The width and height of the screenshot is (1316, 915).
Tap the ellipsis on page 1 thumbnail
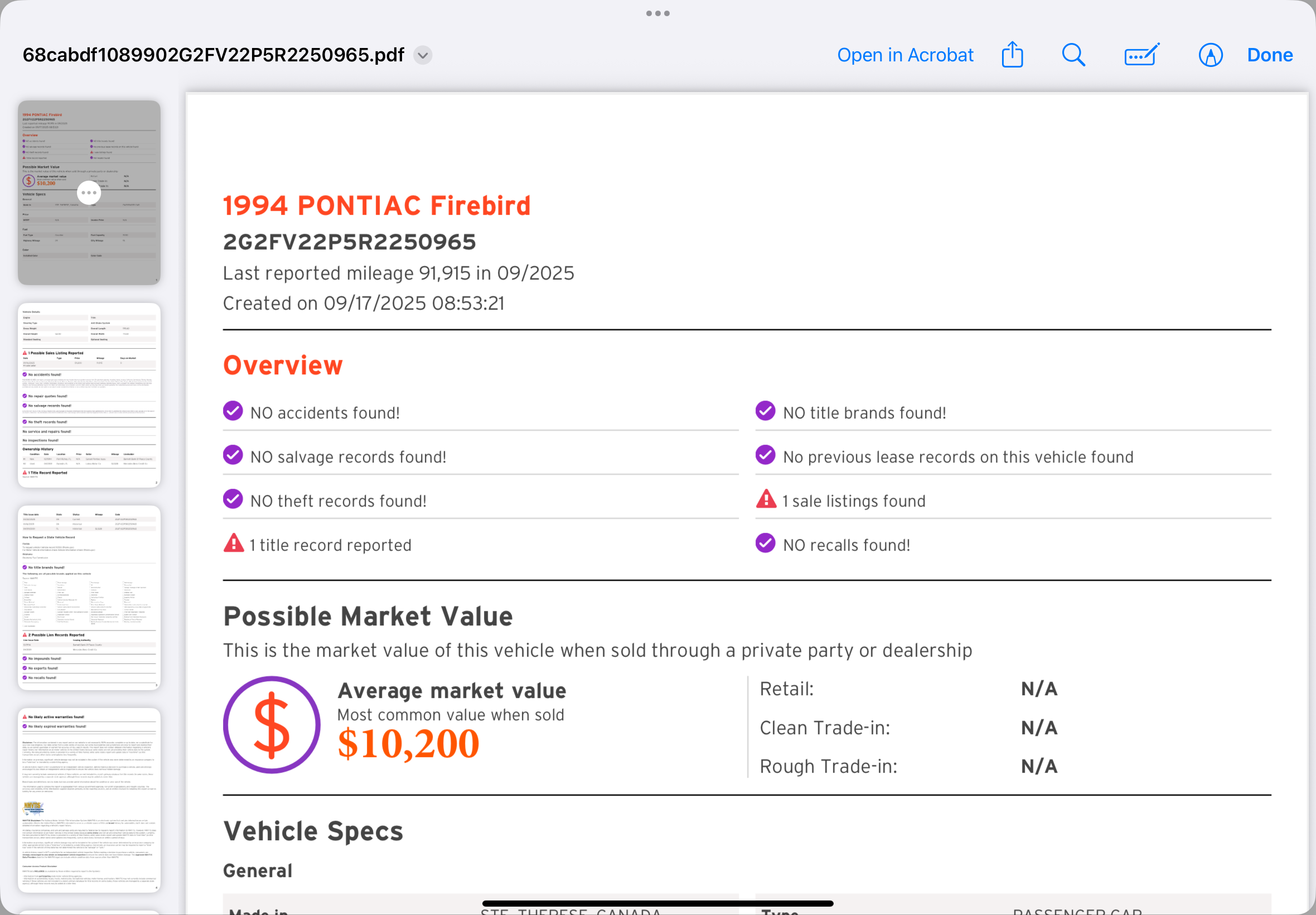pyautogui.click(x=89, y=192)
